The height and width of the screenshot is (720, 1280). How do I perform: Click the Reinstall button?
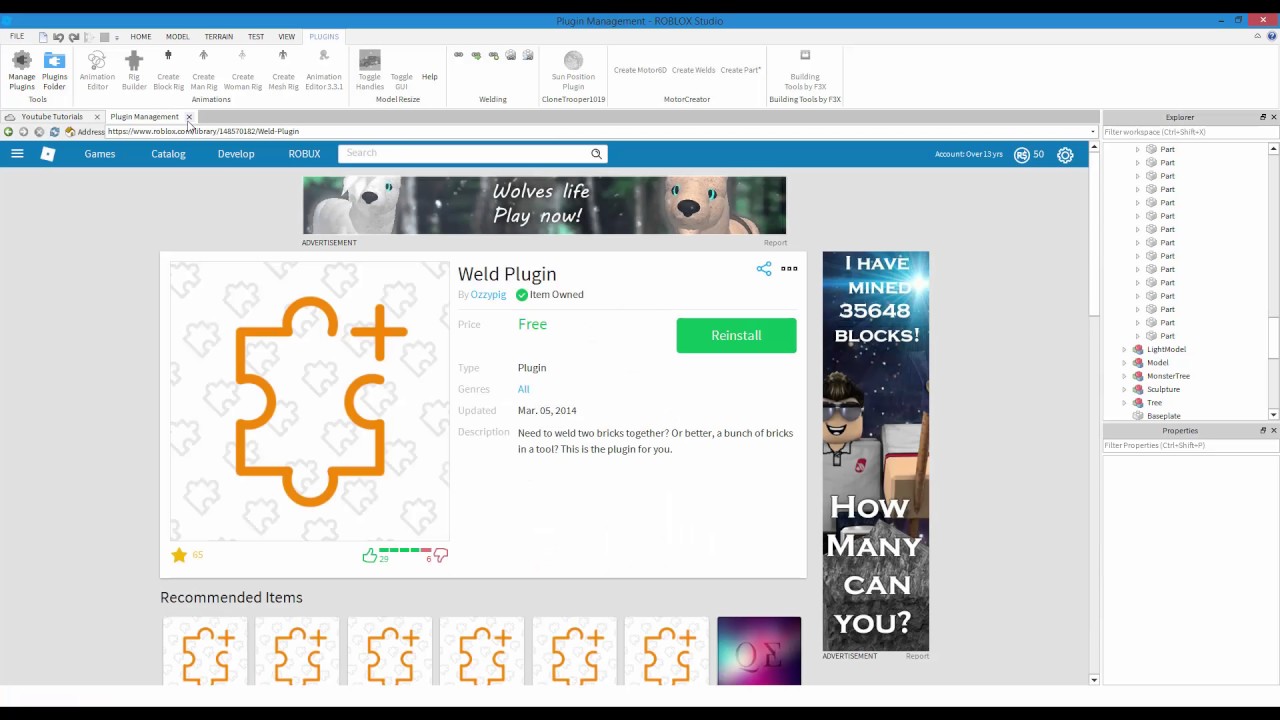[x=736, y=336]
